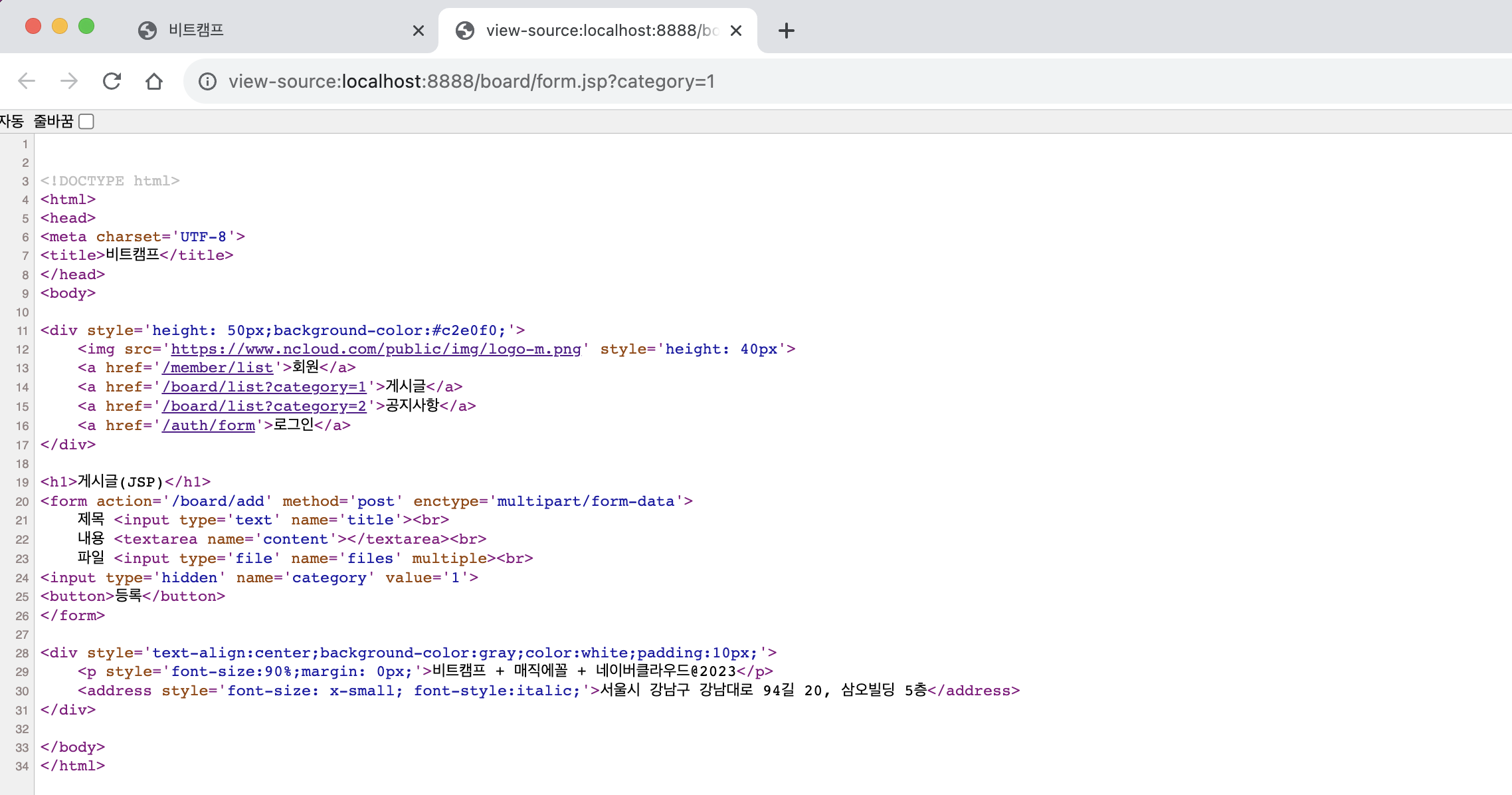Enable the 자동 줄바꿈 line wrap checkbox

point(86,122)
